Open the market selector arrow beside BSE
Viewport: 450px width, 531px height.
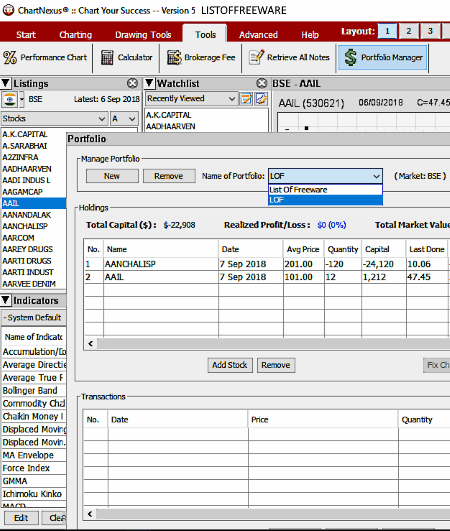pos(22,99)
